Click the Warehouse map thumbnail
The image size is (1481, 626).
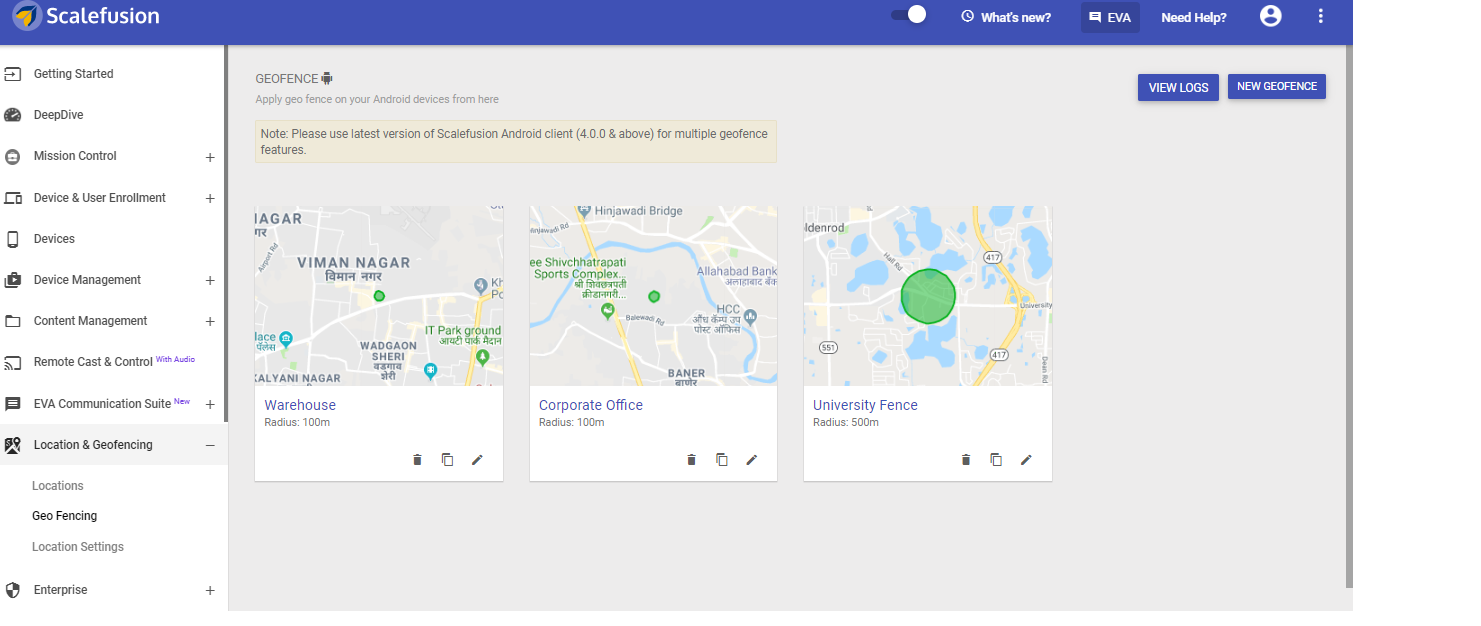[x=379, y=296]
